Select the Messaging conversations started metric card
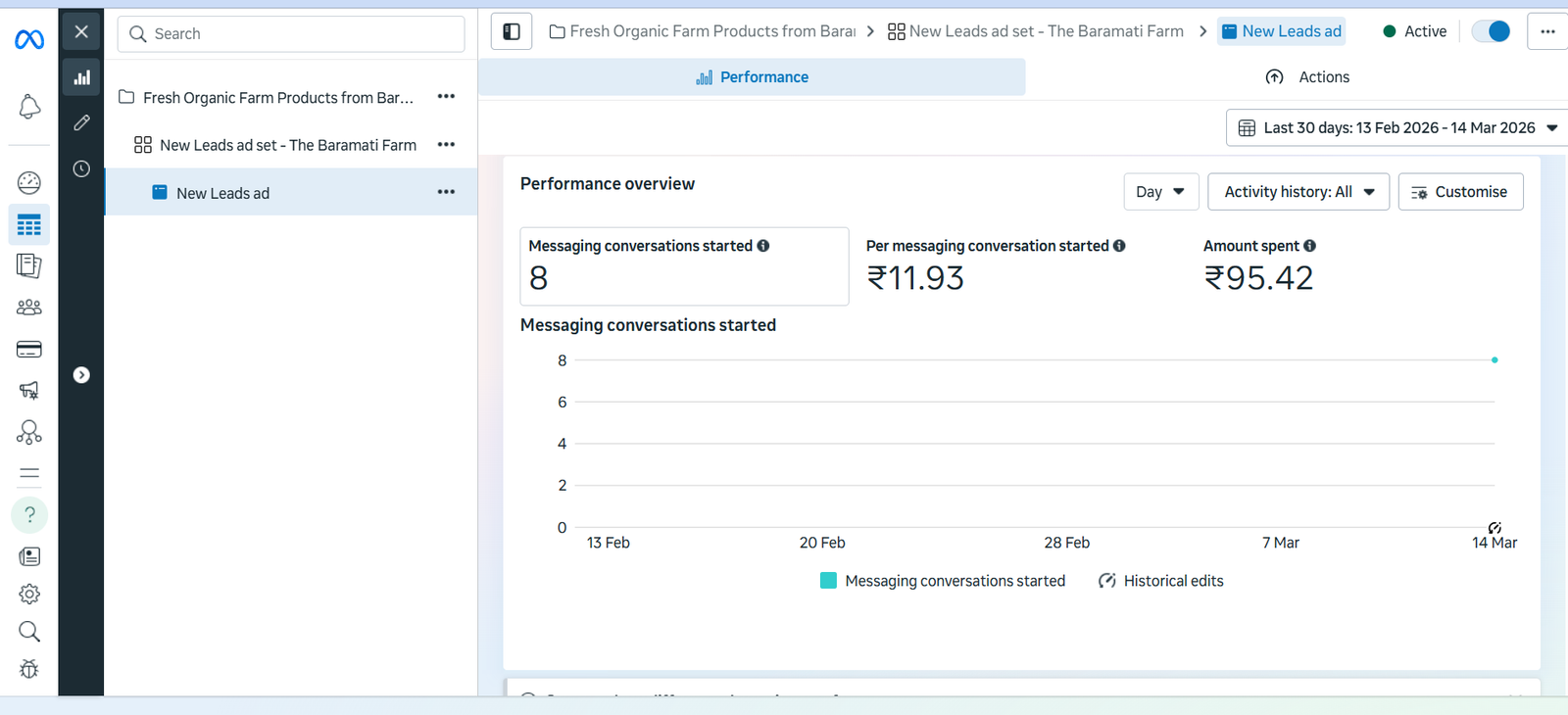The height and width of the screenshot is (715, 1568). point(683,266)
